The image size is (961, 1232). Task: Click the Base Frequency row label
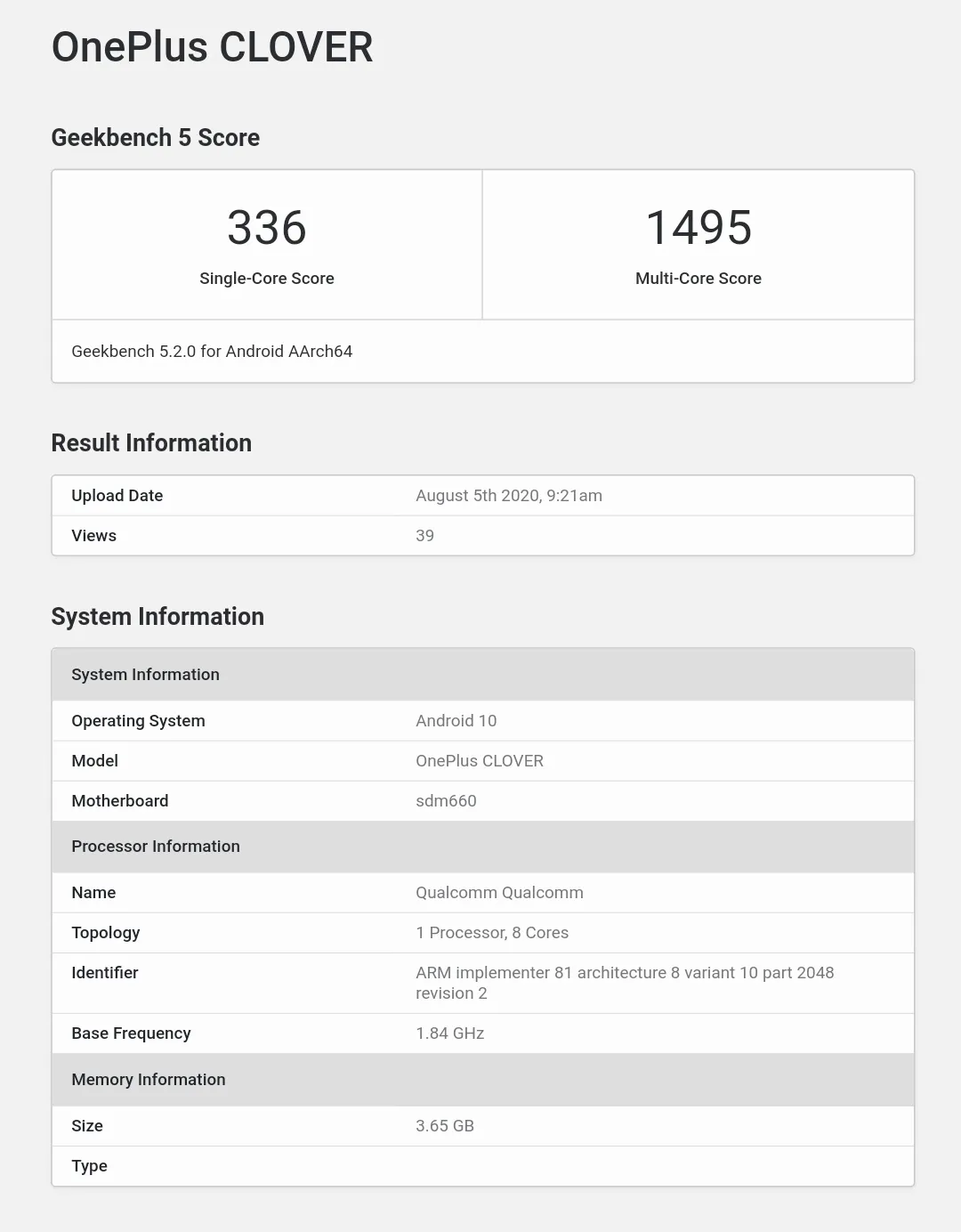pyautogui.click(x=131, y=1033)
